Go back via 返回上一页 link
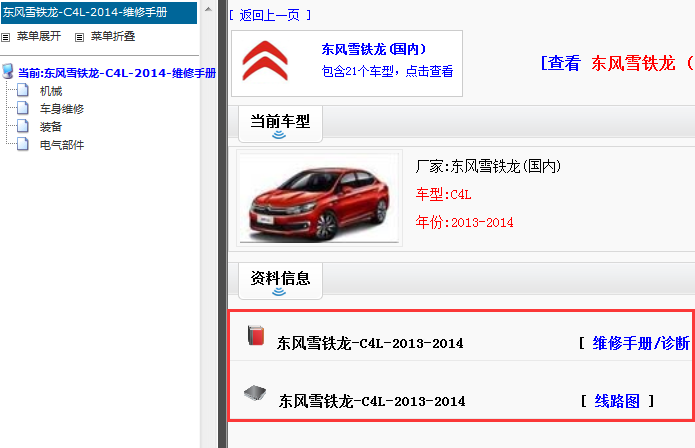Image resolution: width=695 pixels, height=448 pixels. coord(270,16)
